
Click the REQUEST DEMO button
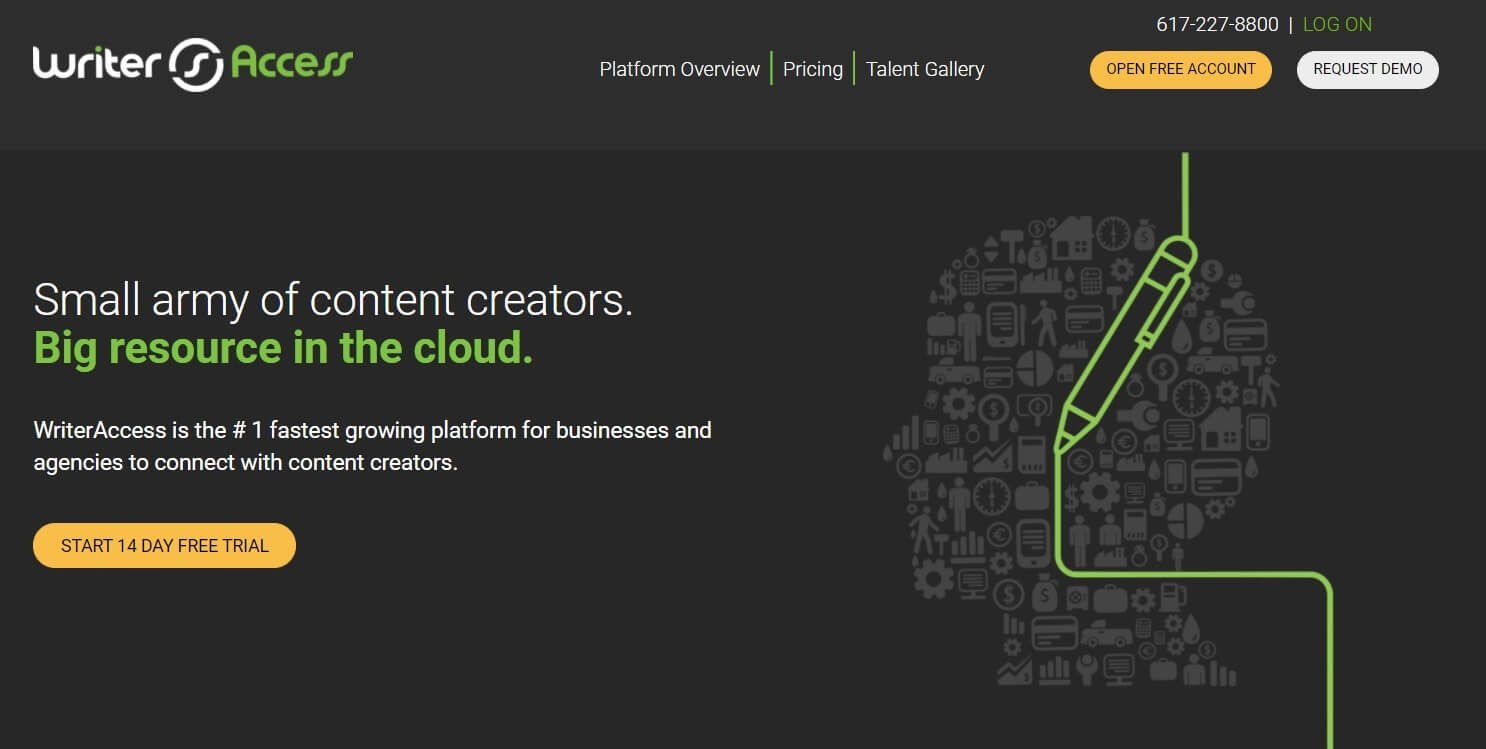pos(1368,70)
